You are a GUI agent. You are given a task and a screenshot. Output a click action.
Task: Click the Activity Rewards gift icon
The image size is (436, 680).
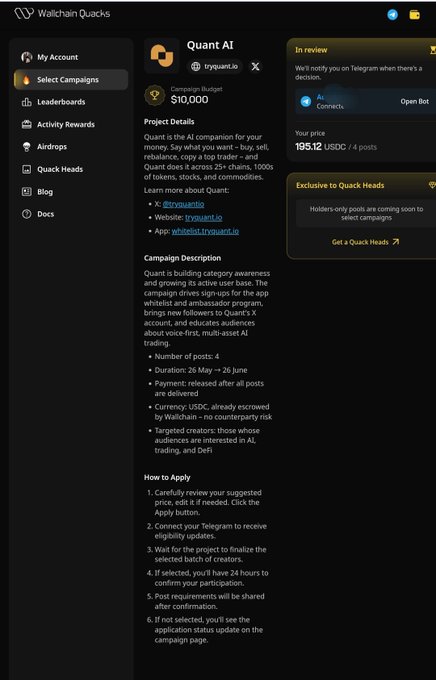click(26, 124)
